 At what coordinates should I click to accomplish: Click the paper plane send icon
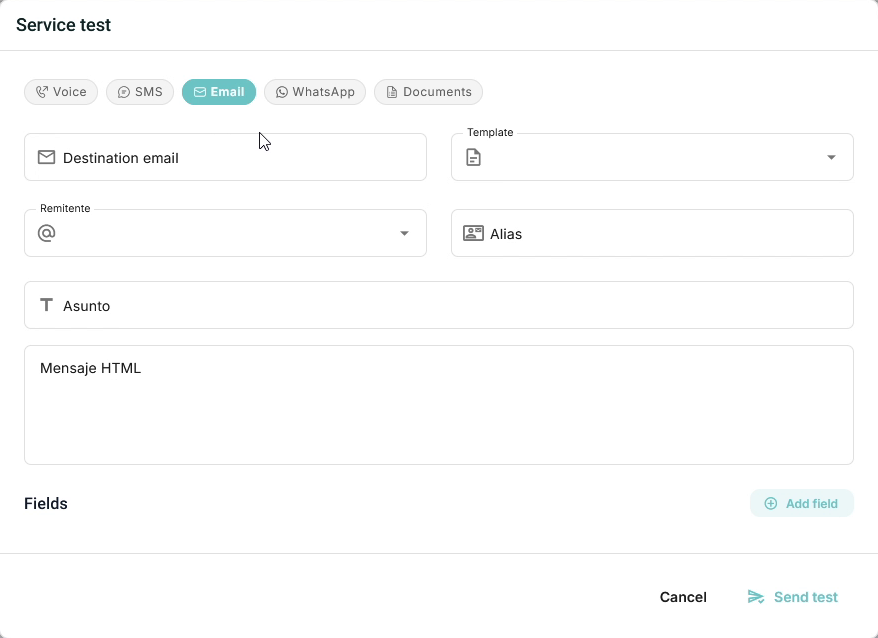[x=756, y=597]
